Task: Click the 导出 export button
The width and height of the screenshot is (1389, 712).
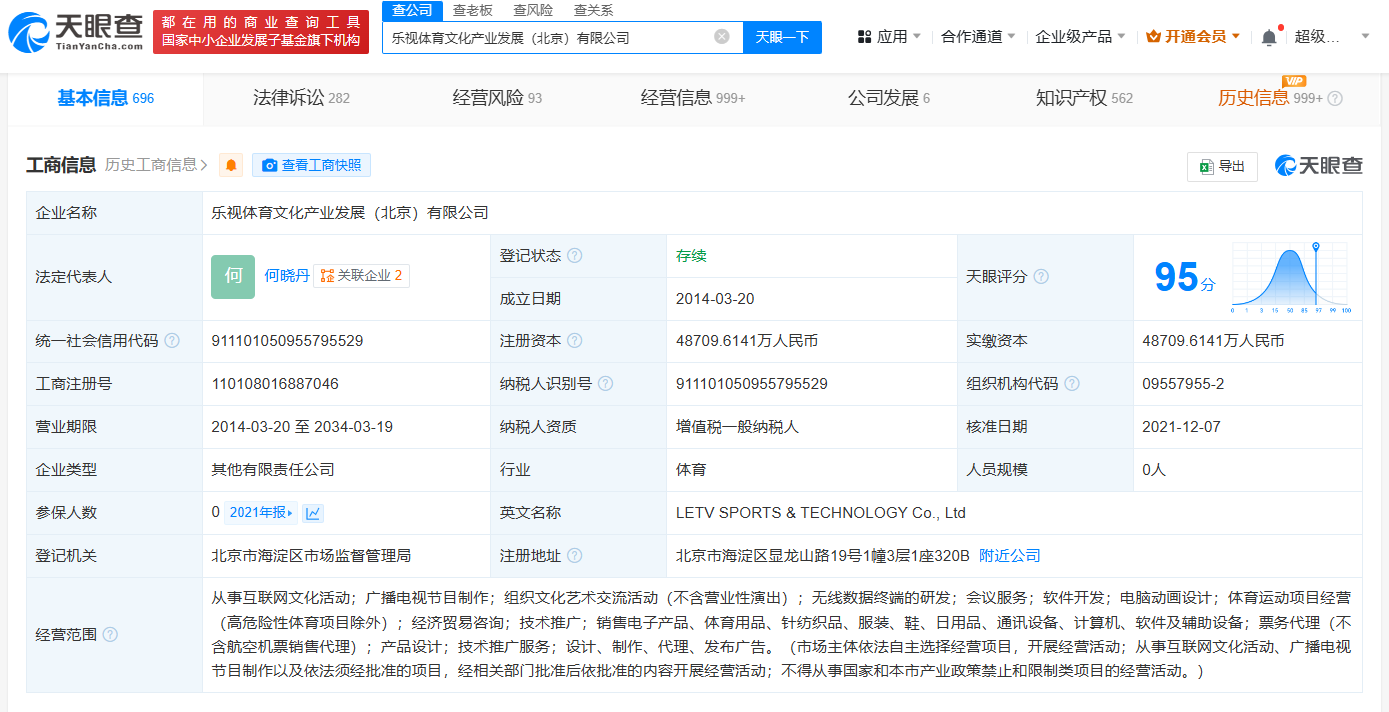Action: coord(1222,166)
